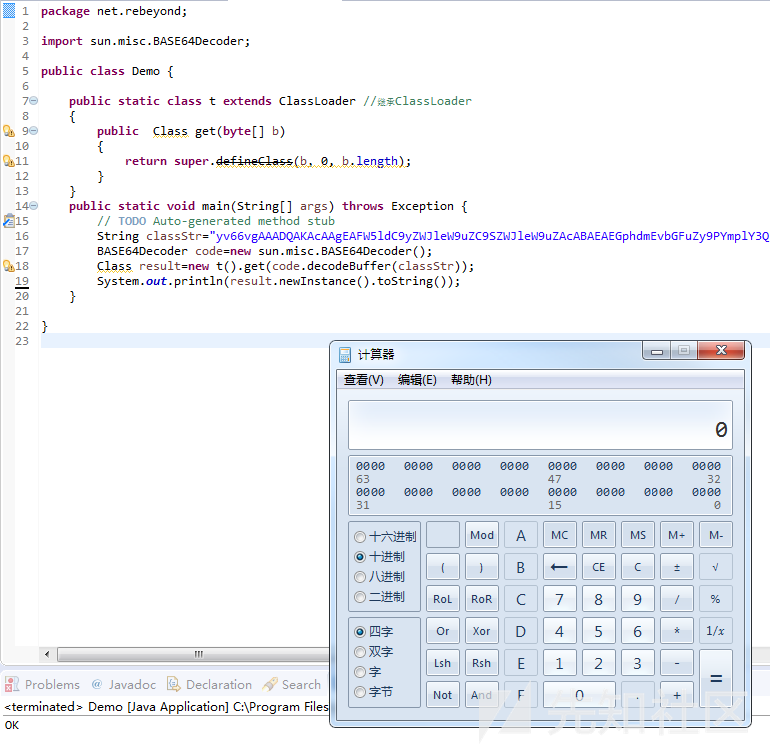Click the 1/x reciprocal button
770x749 pixels.
[x=715, y=631]
